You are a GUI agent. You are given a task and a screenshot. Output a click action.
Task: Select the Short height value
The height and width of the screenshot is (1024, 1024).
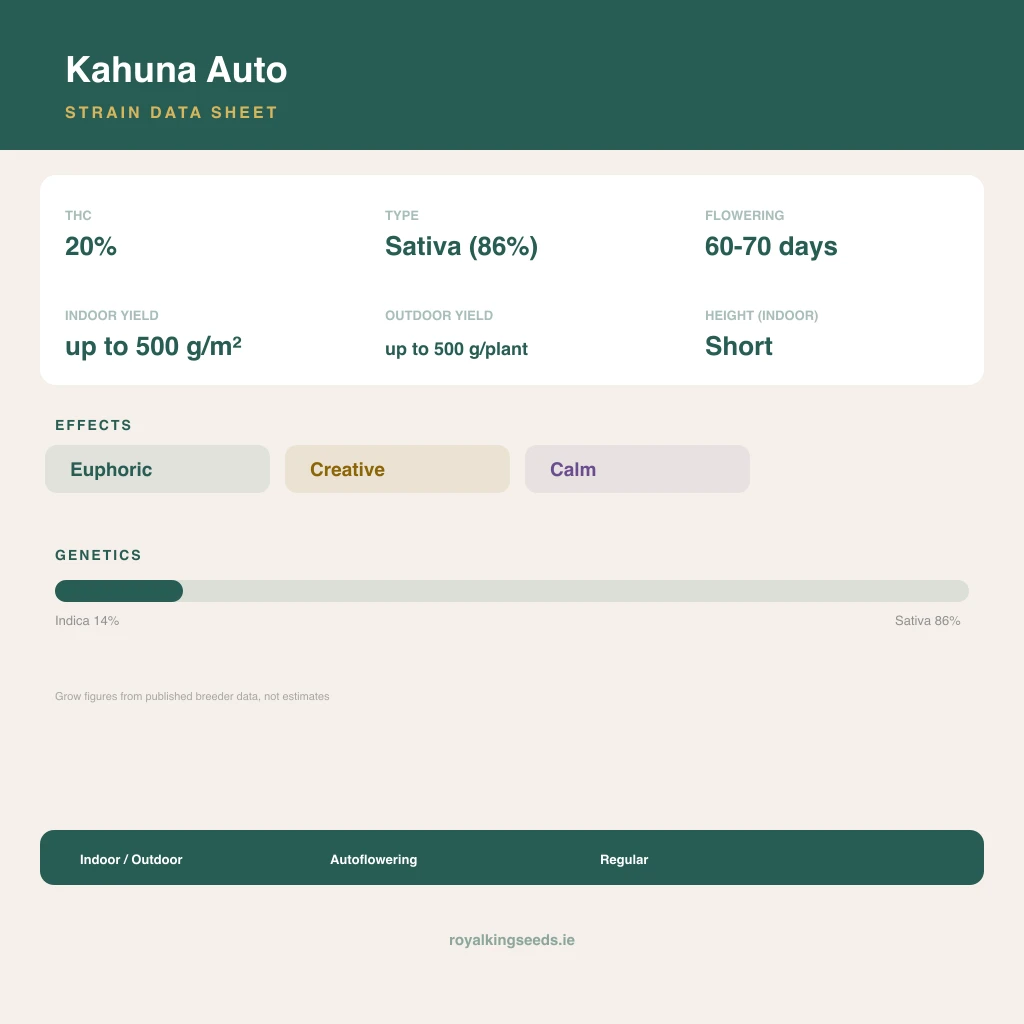pos(739,346)
